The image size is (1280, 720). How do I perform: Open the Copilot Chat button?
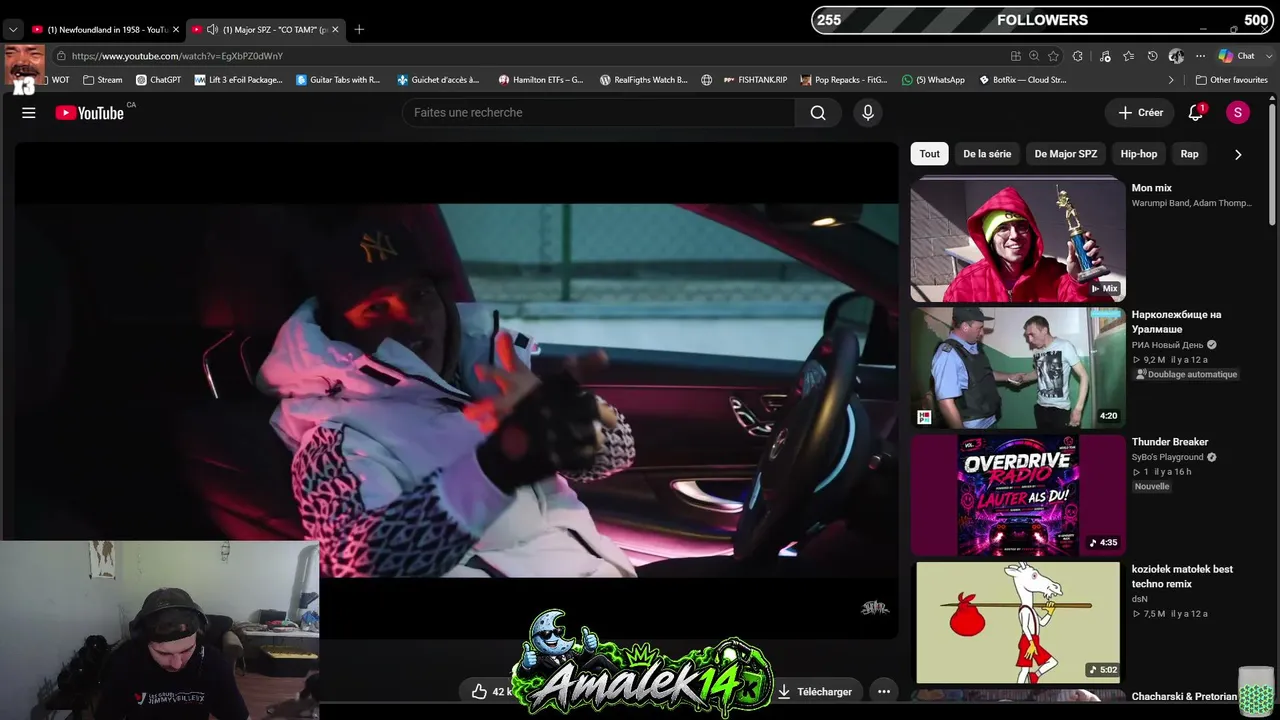click(x=1237, y=56)
